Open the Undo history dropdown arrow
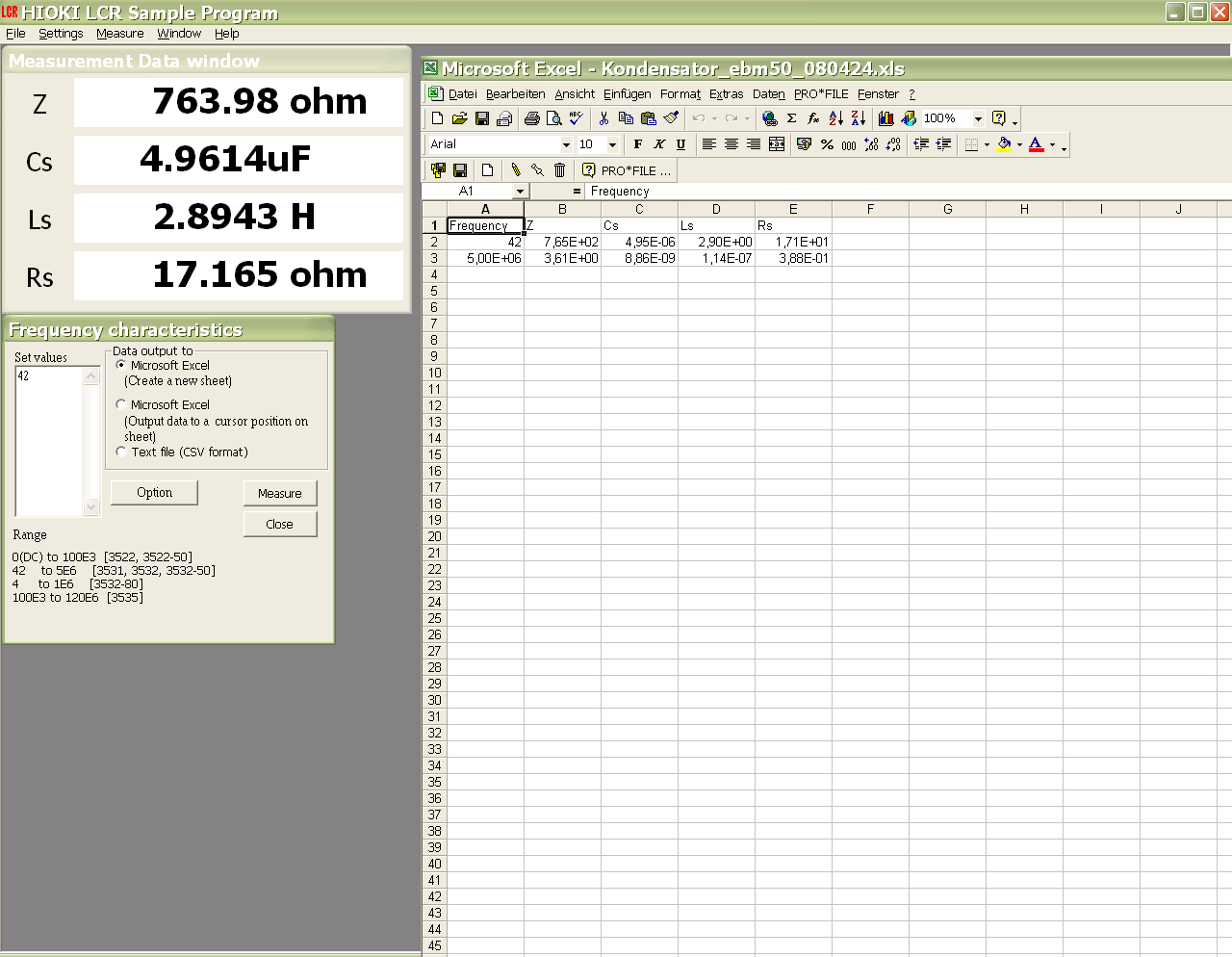1232x957 pixels. (x=714, y=118)
